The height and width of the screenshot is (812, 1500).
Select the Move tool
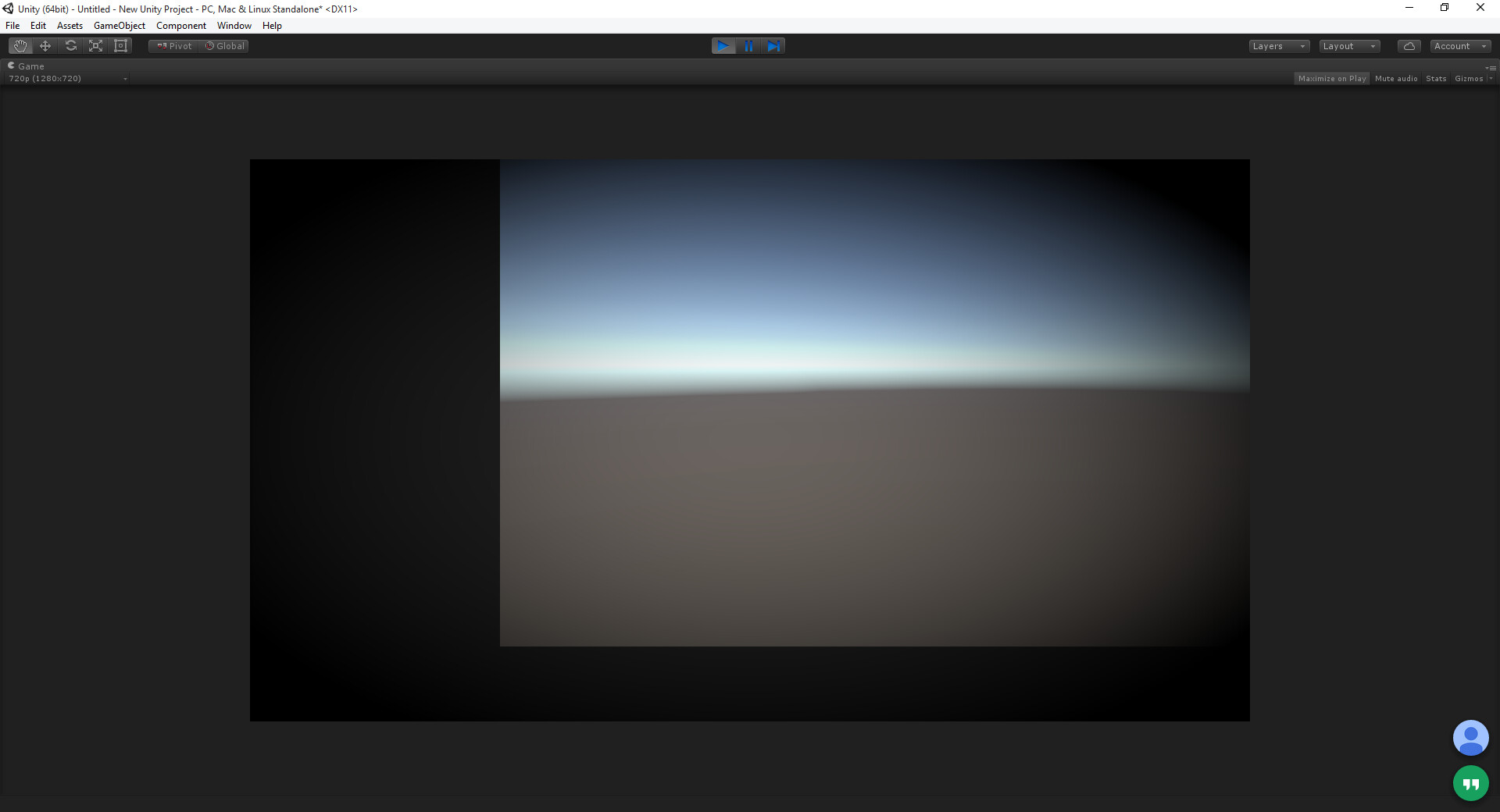click(45, 46)
